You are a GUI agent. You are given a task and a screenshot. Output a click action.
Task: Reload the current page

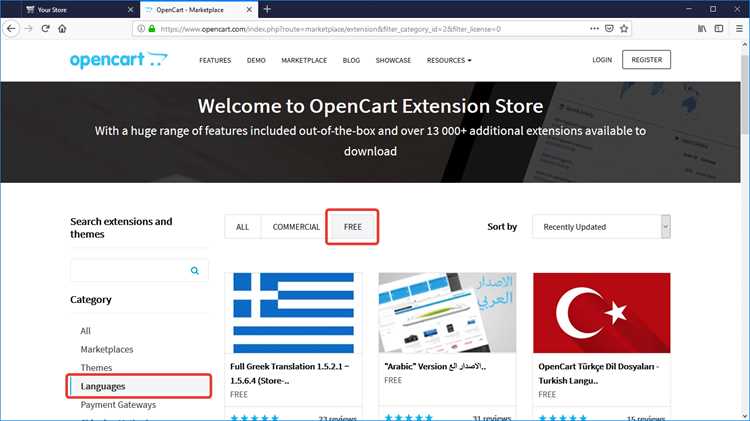45,29
